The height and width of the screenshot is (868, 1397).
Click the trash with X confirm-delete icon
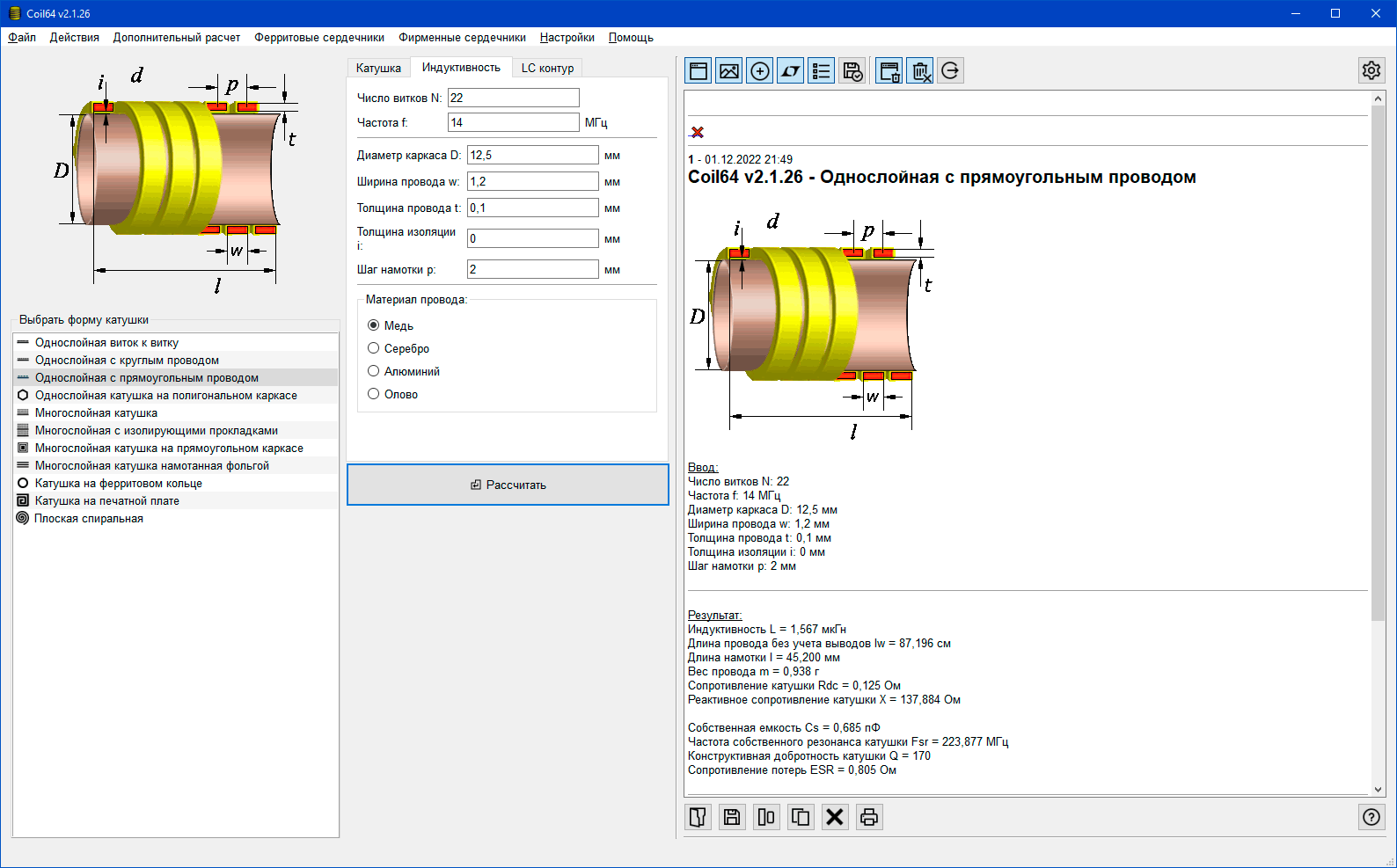tap(920, 71)
